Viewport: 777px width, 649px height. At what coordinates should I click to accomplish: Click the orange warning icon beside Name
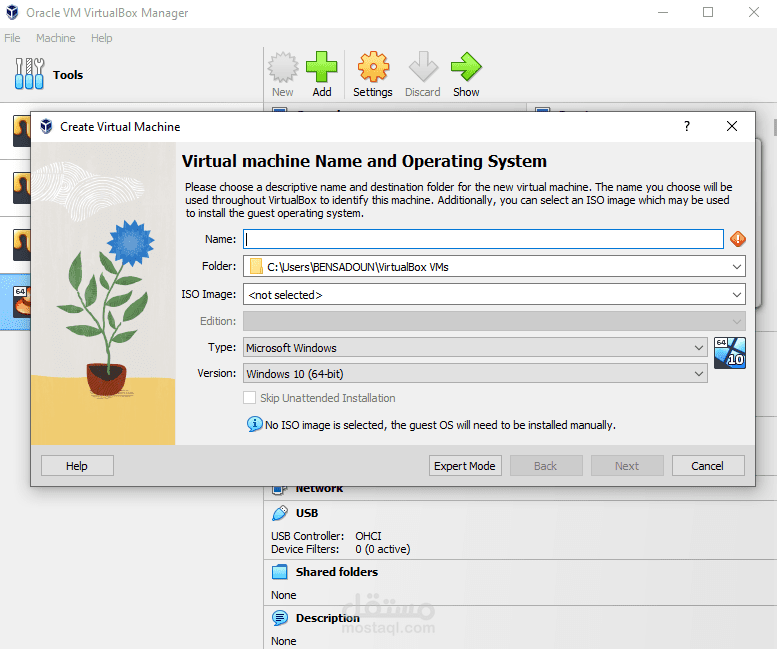[737, 239]
